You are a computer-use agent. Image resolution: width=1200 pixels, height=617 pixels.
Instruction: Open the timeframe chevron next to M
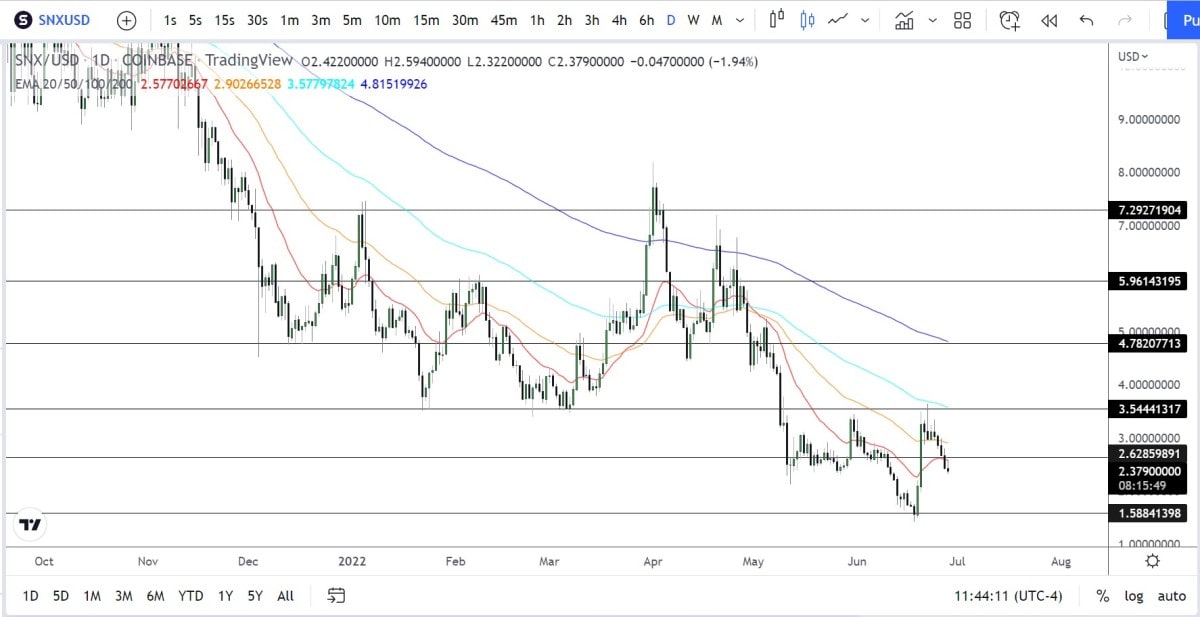[x=740, y=19]
